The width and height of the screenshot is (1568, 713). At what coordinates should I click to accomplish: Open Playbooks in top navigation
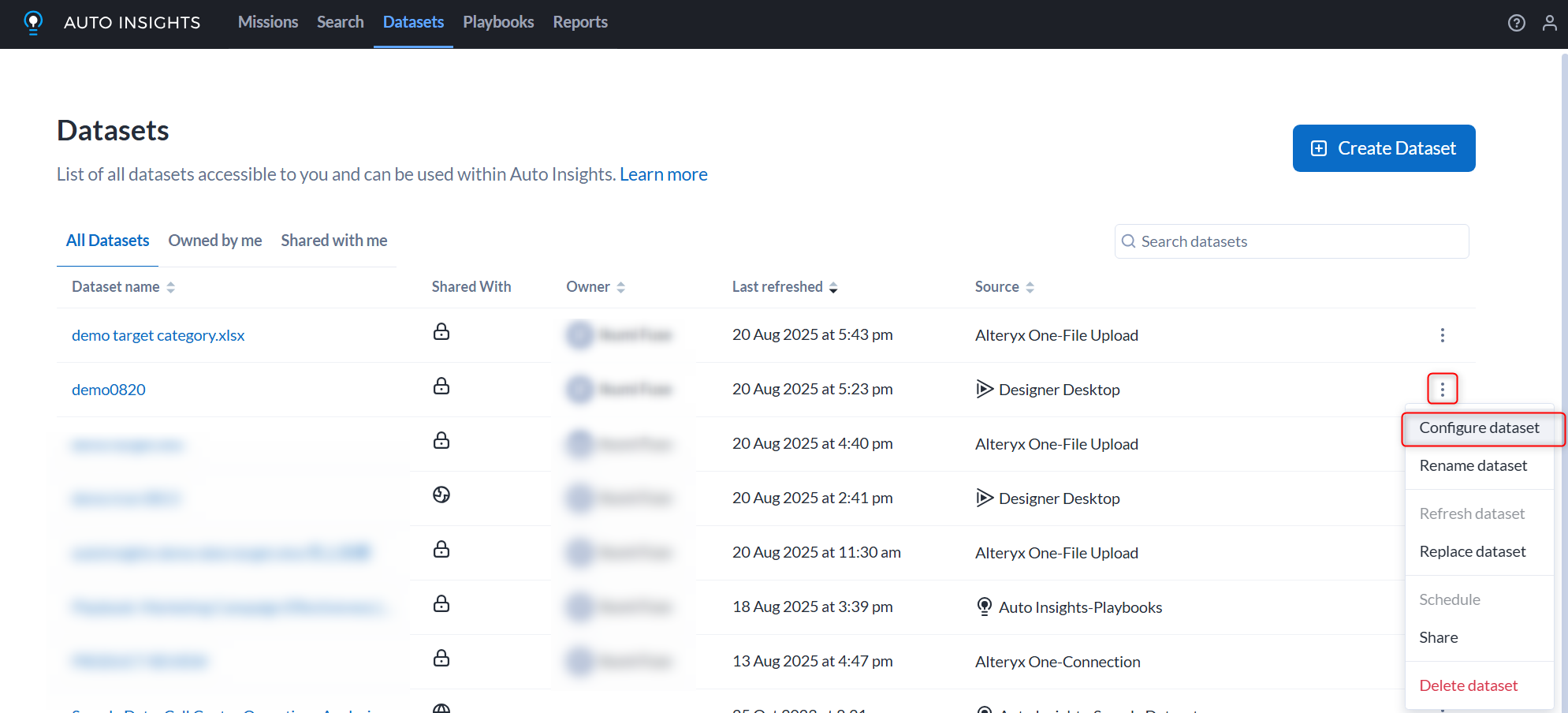coord(498,22)
